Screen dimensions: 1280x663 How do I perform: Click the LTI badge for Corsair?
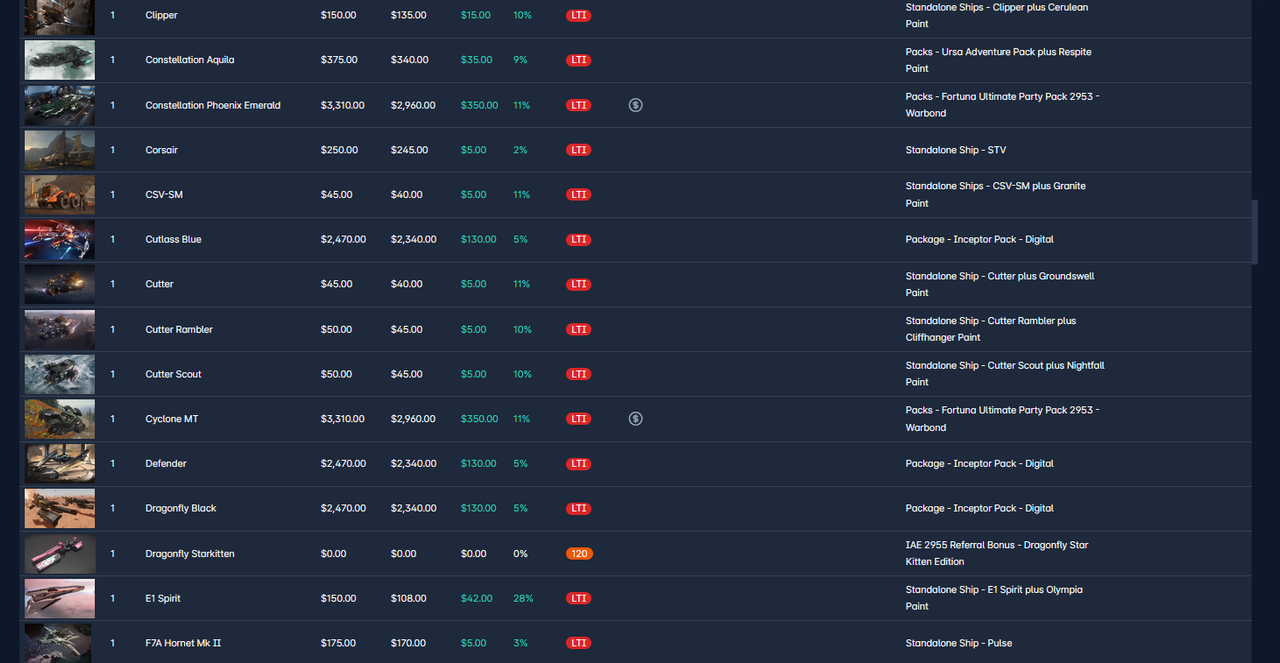pos(578,150)
